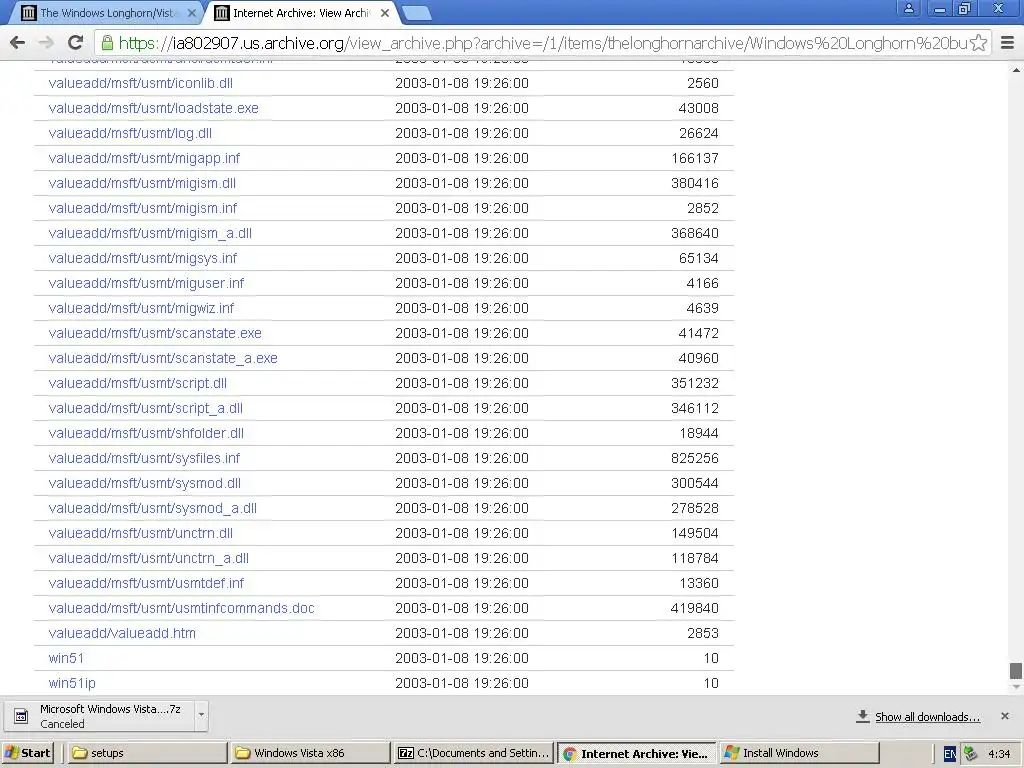
Task: Switch to Install Windows taskbar window
Action: pos(800,753)
